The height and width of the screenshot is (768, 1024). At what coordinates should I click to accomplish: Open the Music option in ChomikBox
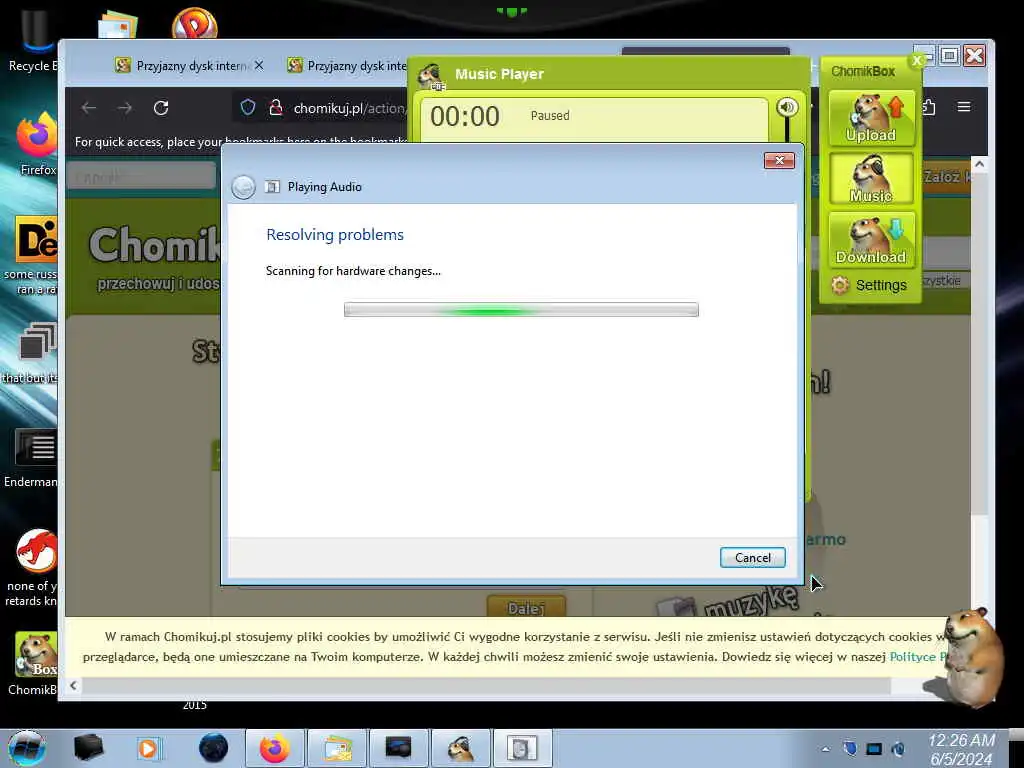[871, 178]
